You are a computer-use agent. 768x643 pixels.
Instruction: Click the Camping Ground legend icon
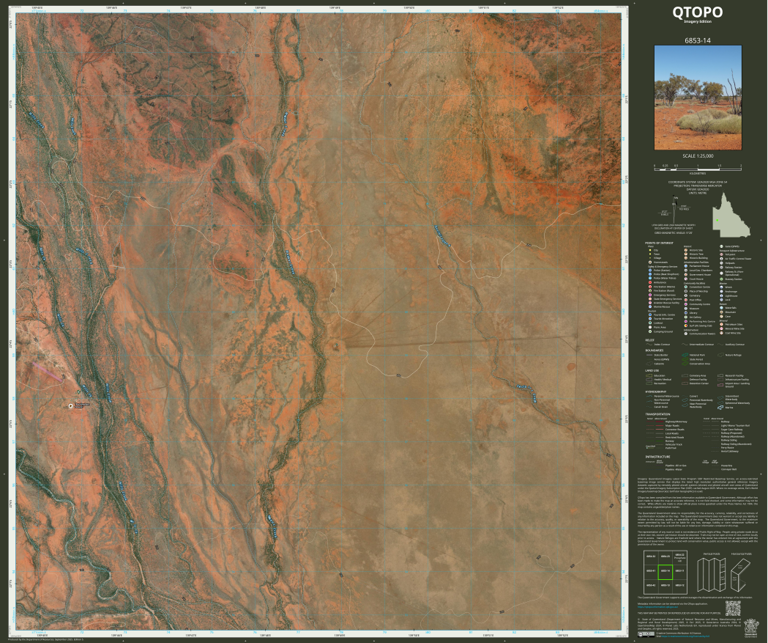650,332
